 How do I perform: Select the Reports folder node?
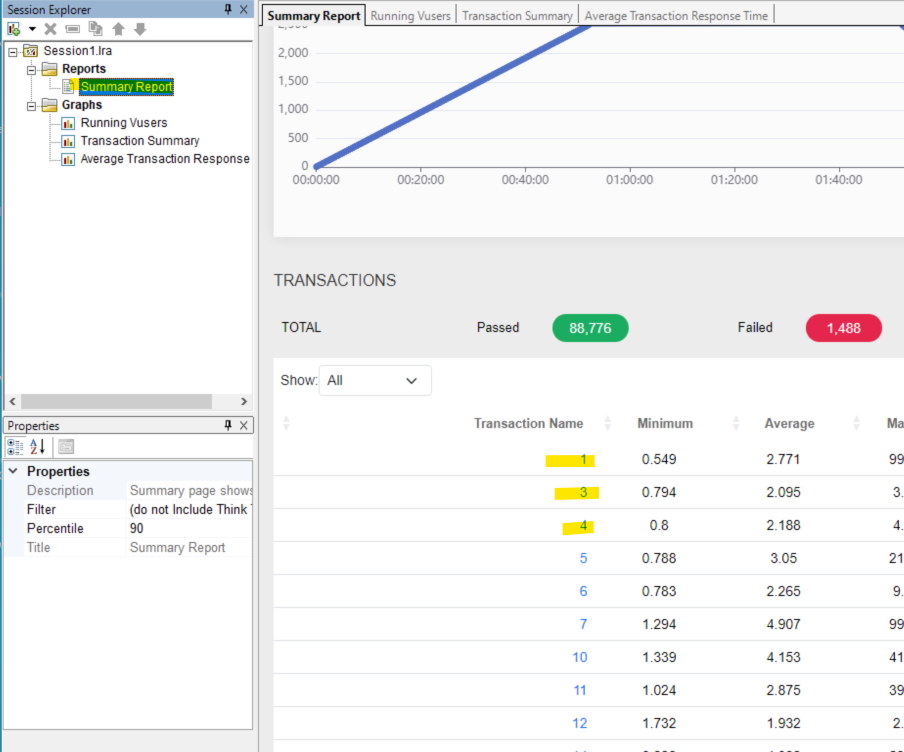(84, 69)
